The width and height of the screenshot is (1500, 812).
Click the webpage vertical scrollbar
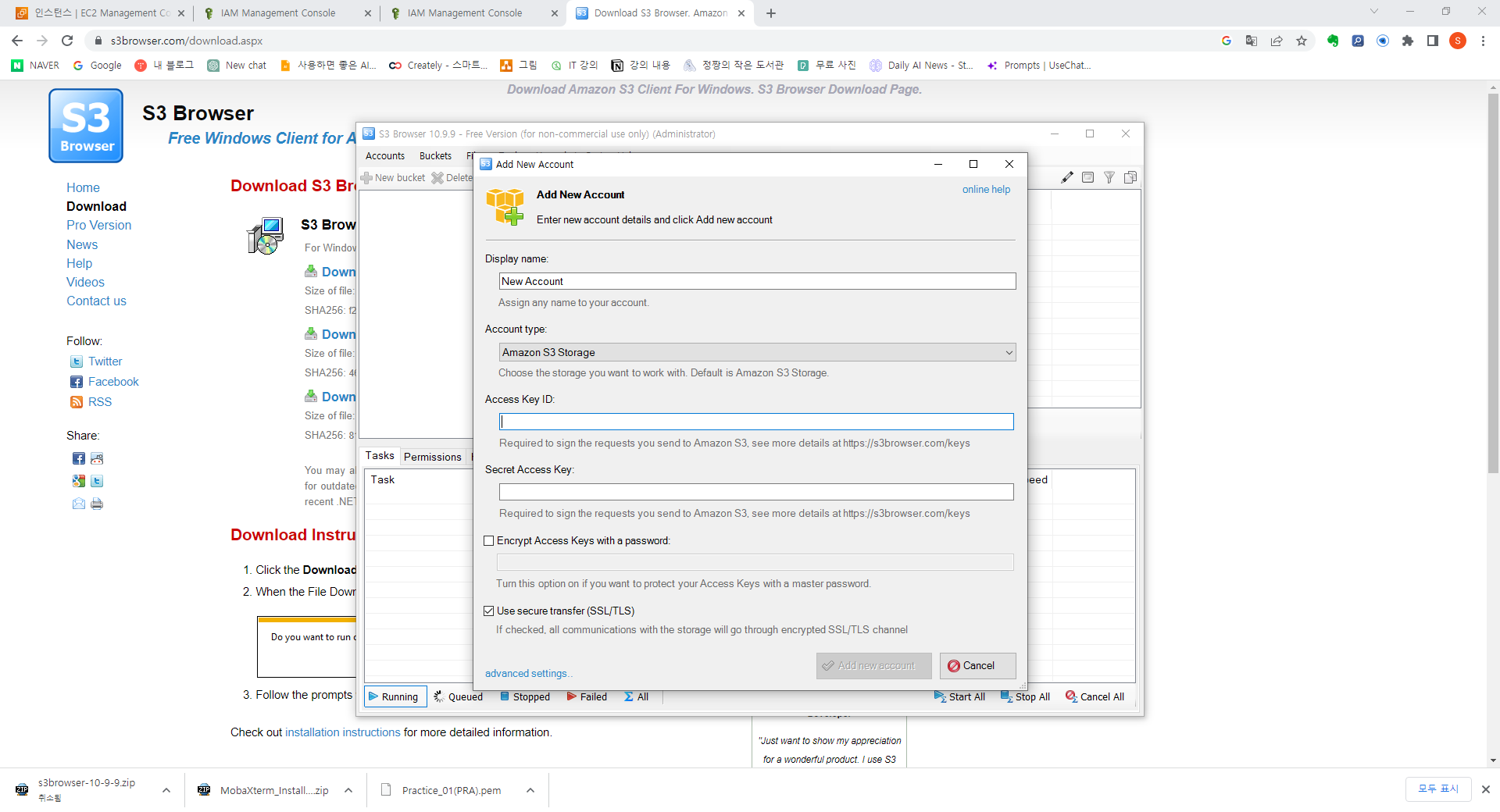tap(1493, 284)
